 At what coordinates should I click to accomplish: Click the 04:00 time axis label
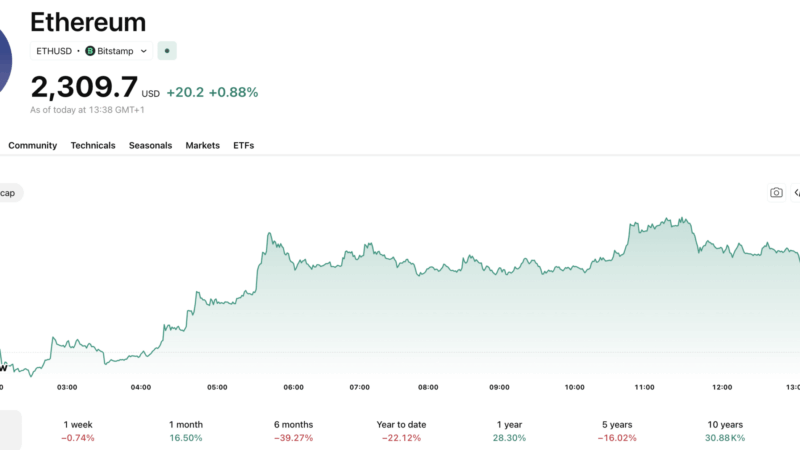coord(141,387)
